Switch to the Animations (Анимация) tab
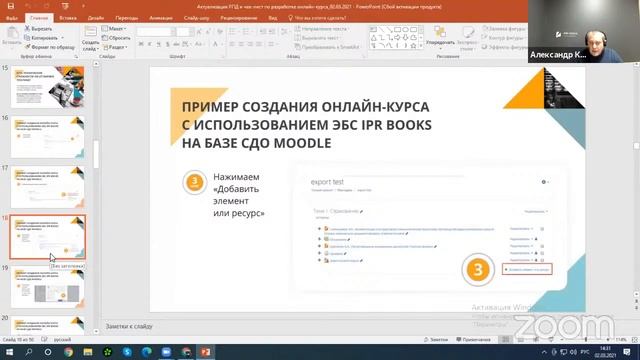The image size is (640, 360). 161,18
